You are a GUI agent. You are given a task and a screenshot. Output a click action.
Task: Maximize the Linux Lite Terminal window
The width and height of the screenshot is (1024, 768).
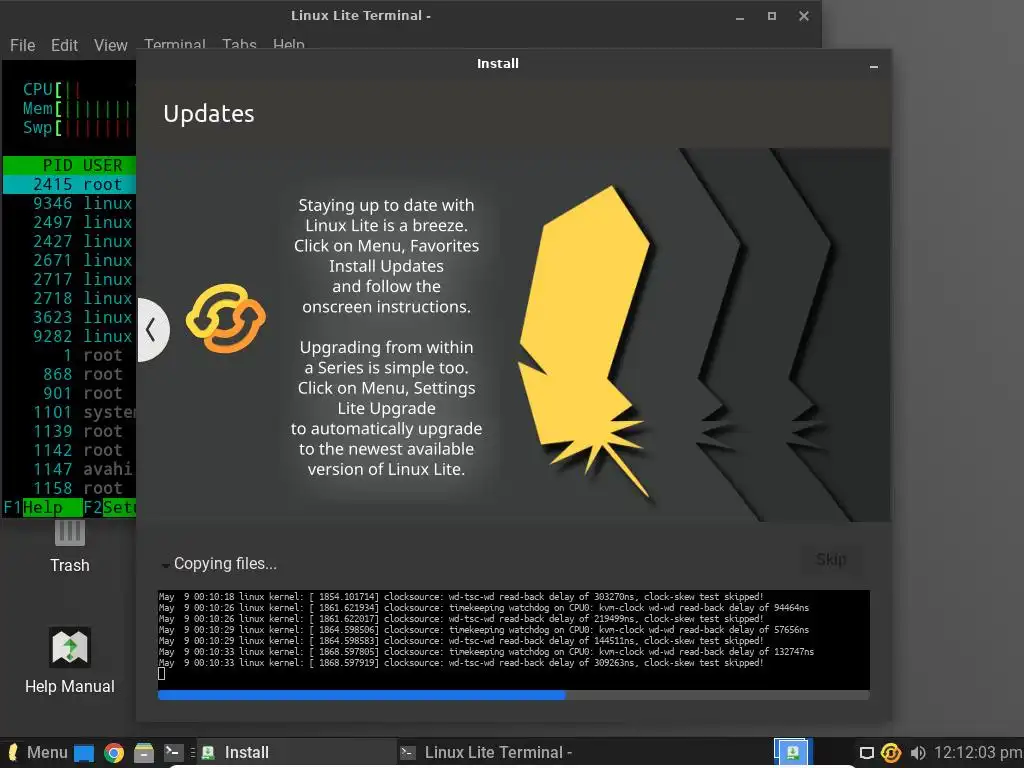click(772, 16)
